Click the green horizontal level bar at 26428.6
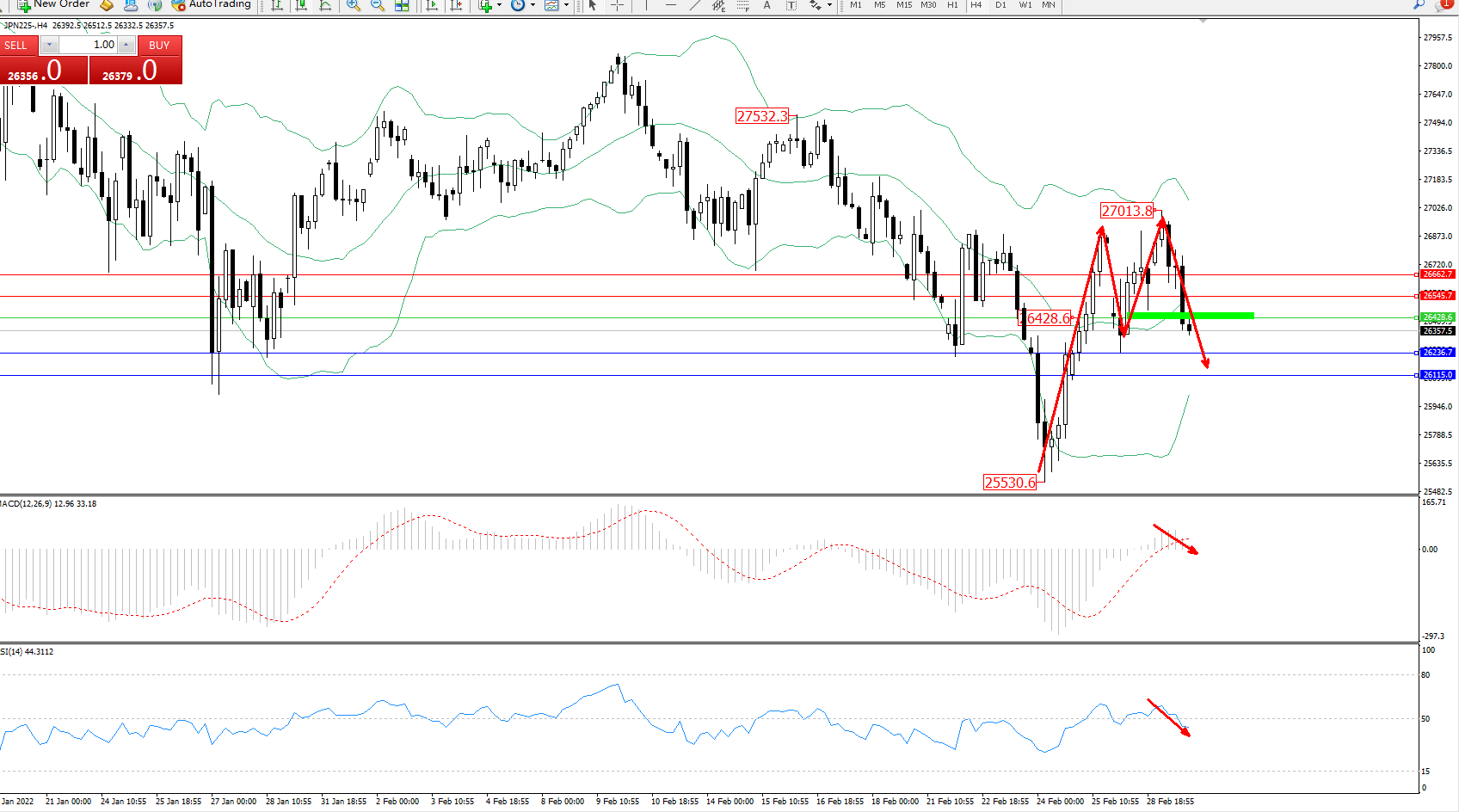Viewport: 1459px width, 812px height. [x=1204, y=316]
